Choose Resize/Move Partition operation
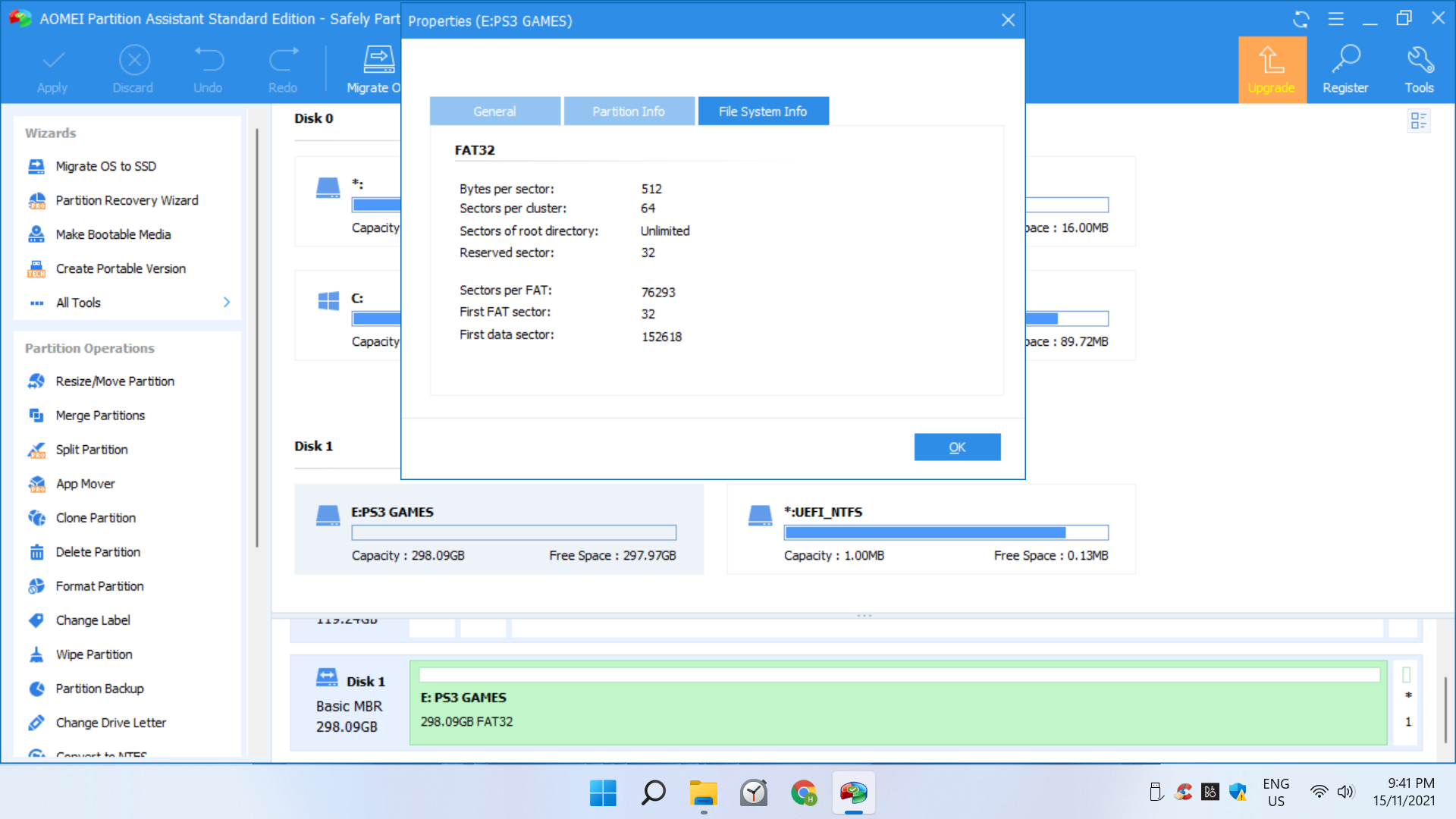This screenshot has height=819, width=1456. [115, 381]
